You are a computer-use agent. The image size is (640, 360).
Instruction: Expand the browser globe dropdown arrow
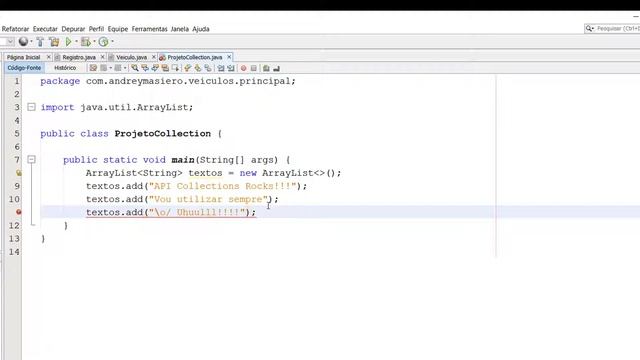click(31, 42)
